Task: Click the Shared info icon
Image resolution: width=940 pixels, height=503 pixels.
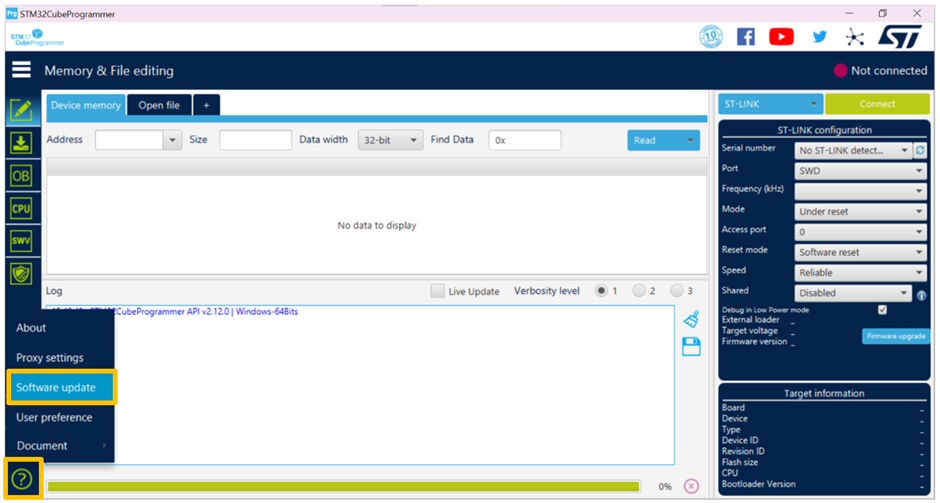Action: pos(921,296)
